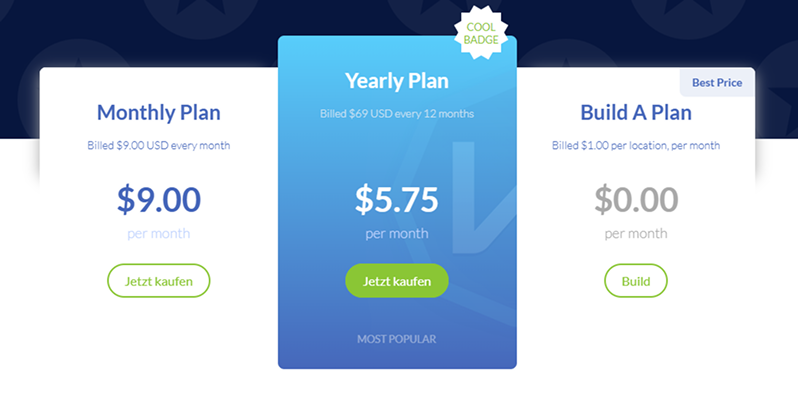Click Billed $1.00 per location text
Viewport: 798px width, 400px height.
click(x=636, y=146)
